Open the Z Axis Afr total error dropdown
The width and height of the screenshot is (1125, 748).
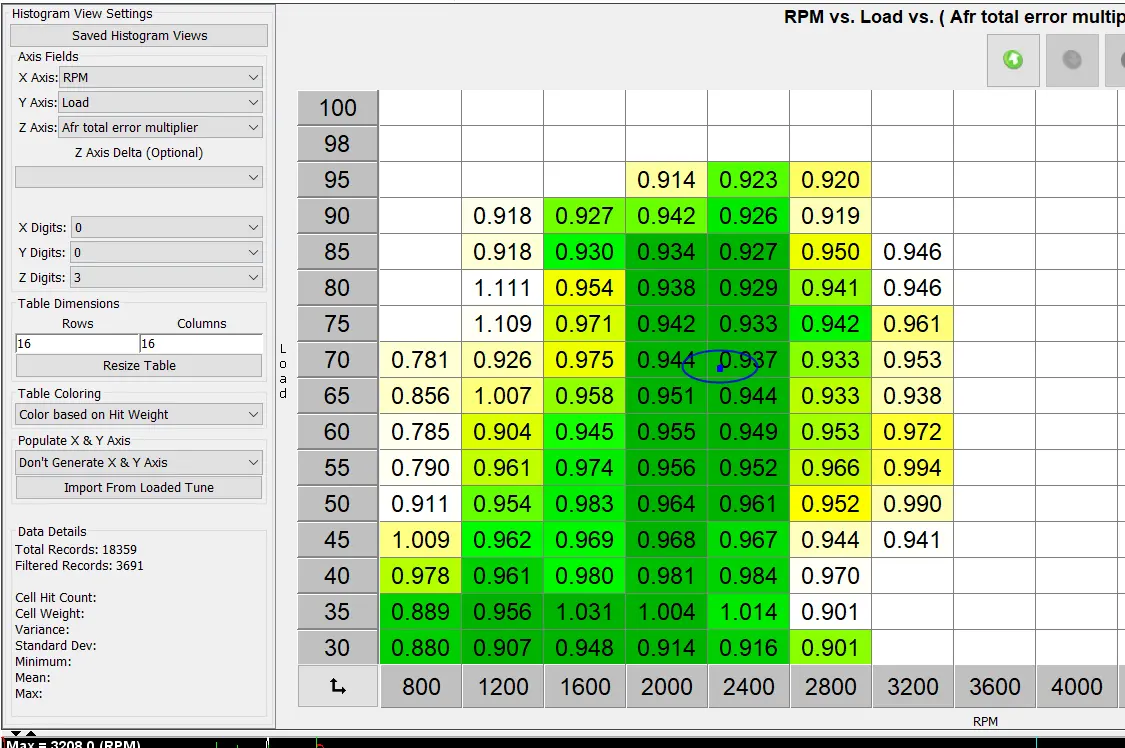[x=161, y=128]
